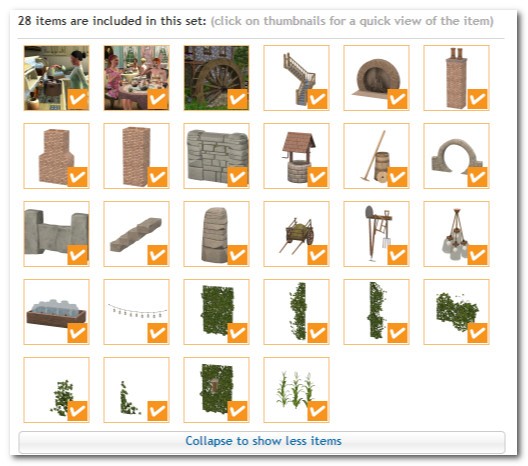Screen dimensions: 528x466
Task: View the ivy wall with birdhouse item
Action: pos(217,390)
